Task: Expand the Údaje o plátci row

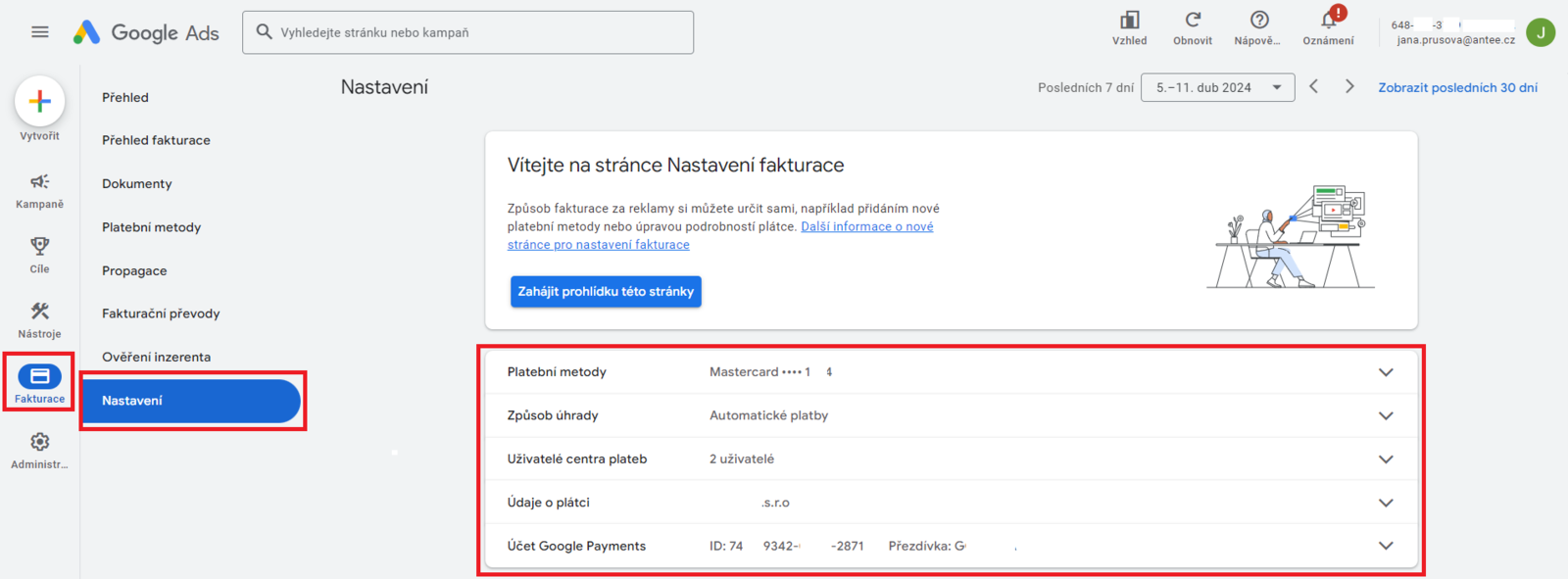Action: pyautogui.click(x=1386, y=503)
